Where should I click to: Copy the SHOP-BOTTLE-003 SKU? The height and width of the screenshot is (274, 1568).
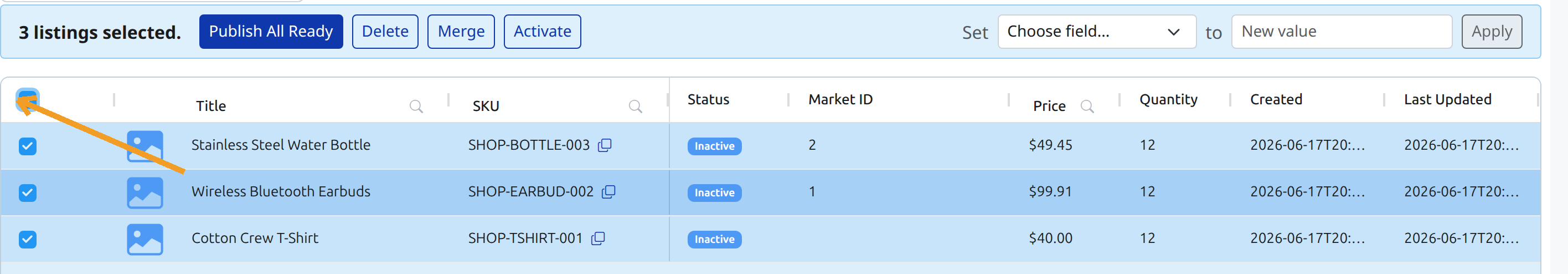click(605, 145)
